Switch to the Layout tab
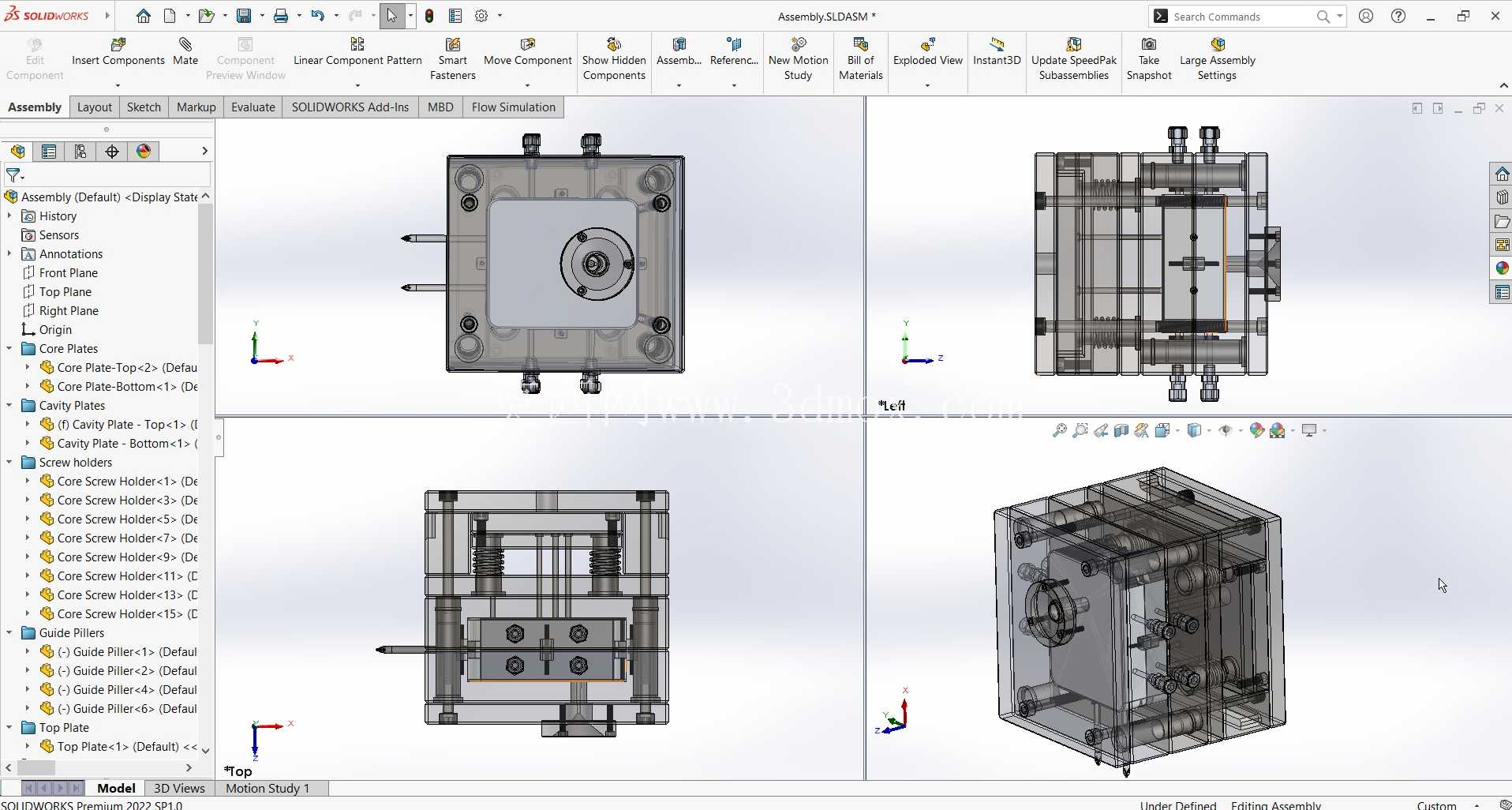Screen dimensions: 1512x810 pyautogui.click(x=95, y=107)
